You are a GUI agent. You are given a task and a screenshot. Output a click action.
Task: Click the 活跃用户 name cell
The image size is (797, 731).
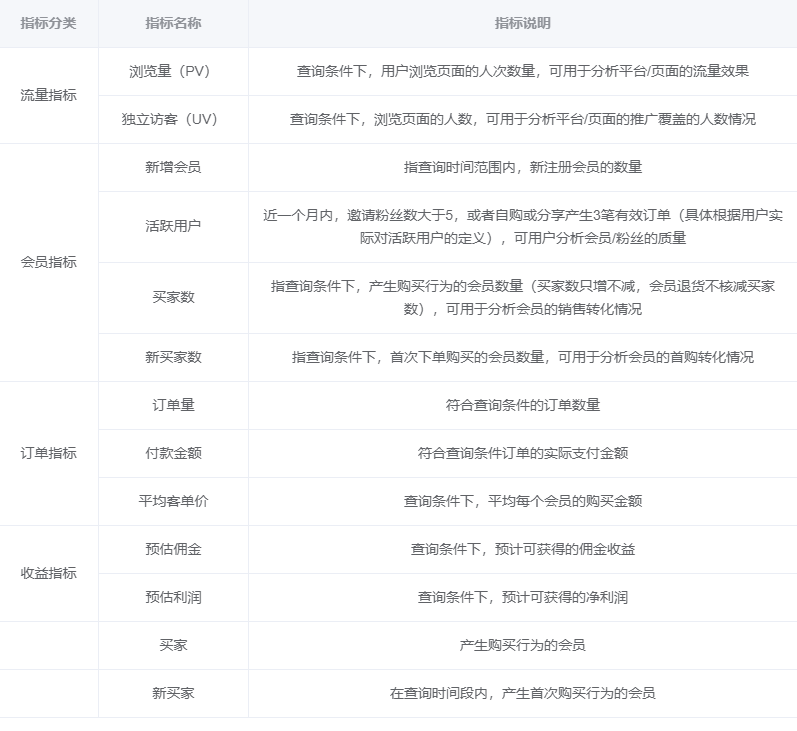pos(173,226)
